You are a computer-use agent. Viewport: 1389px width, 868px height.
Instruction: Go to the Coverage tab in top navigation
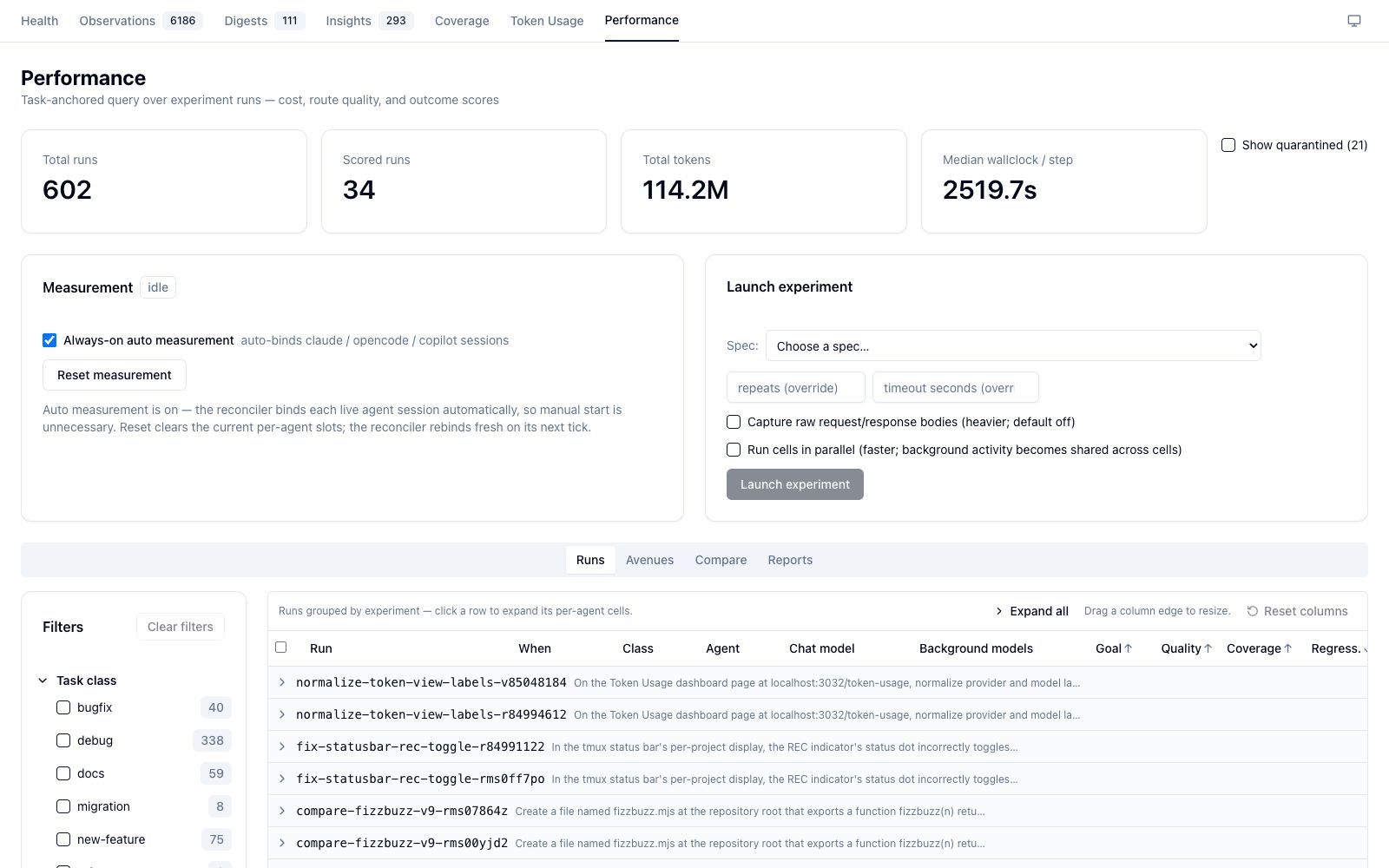[x=462, y=21]
